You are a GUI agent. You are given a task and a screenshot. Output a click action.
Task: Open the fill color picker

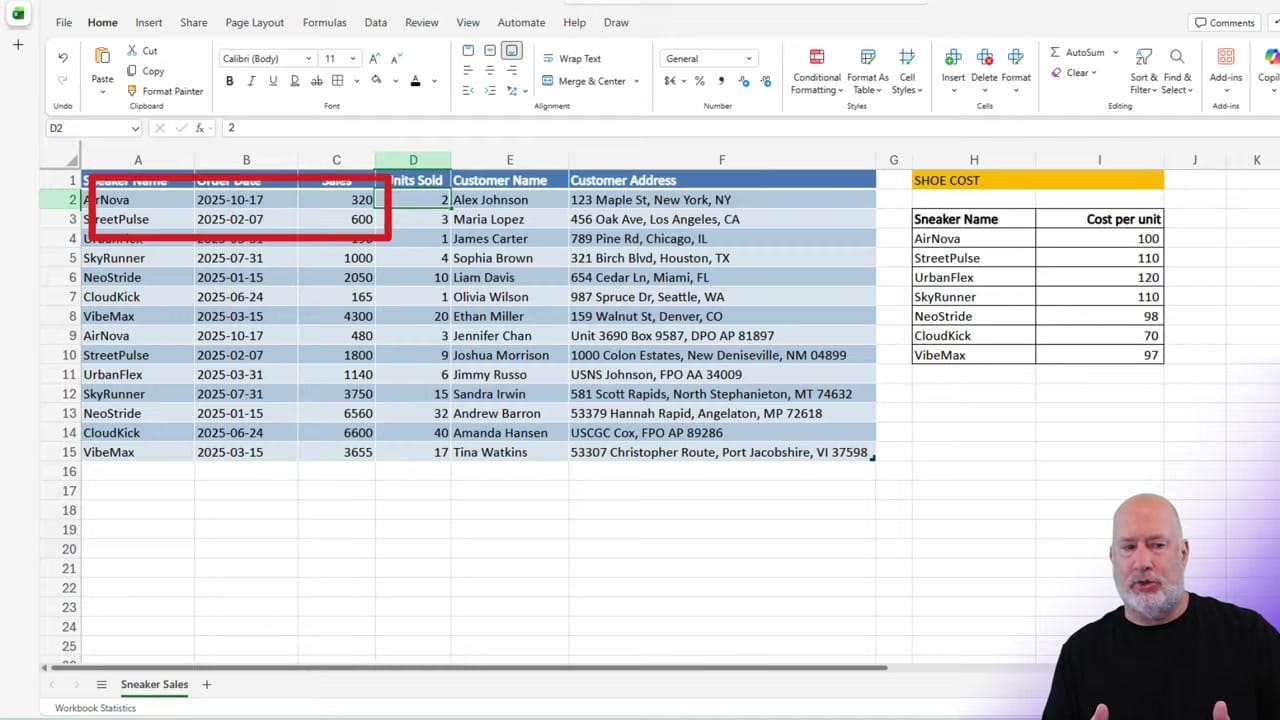376,80
